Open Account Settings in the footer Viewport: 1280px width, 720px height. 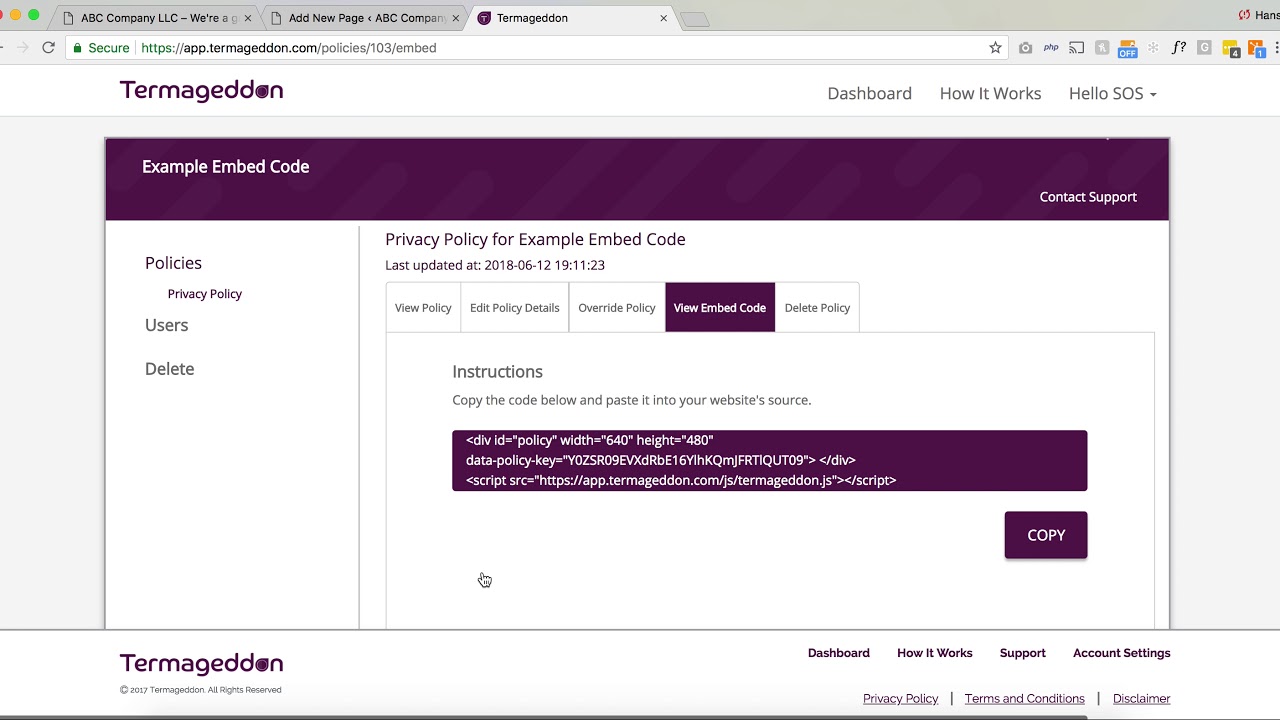tap(1121, 653)
